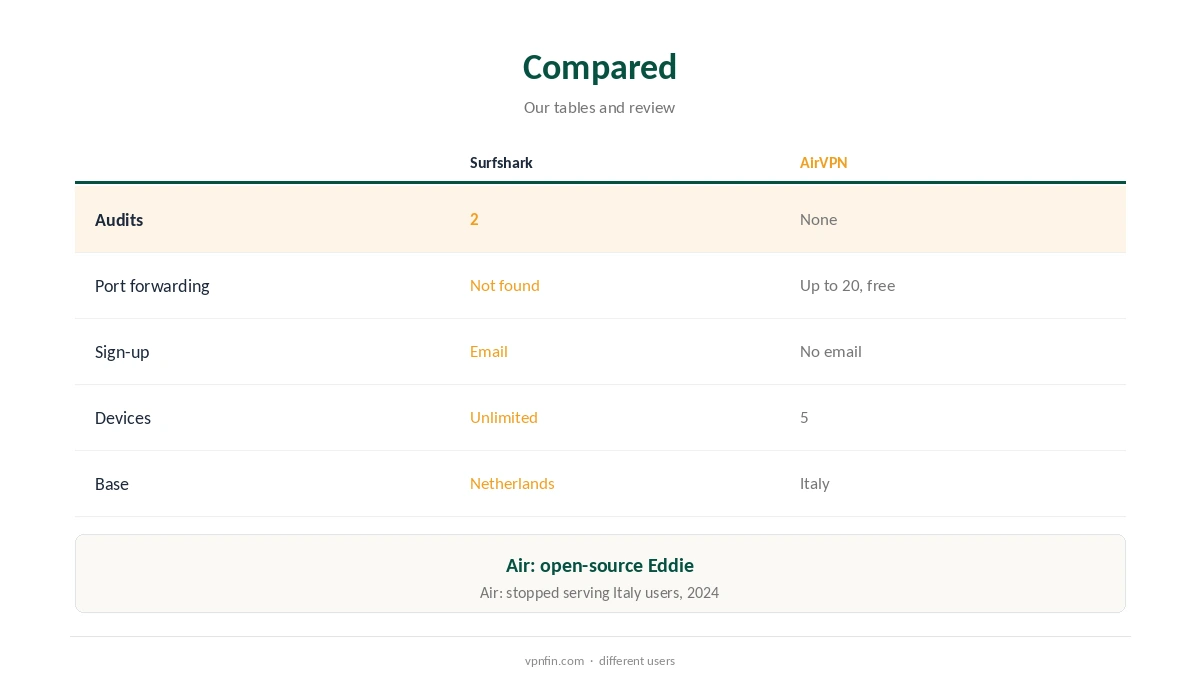
Task: Click 'Air: open-source Eddie' callout title
Action: (600, 565)
